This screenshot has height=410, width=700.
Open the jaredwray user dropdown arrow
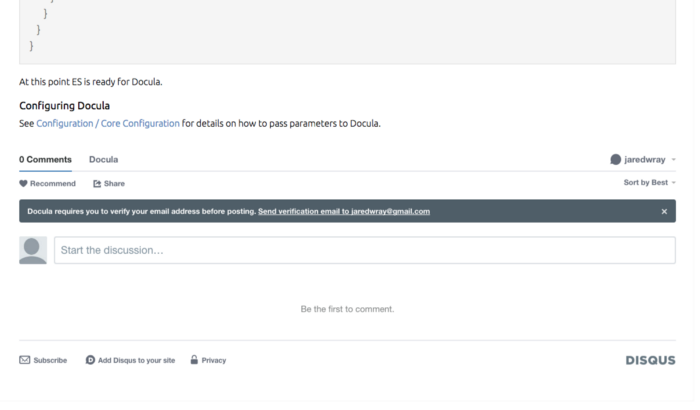point(674,159)
